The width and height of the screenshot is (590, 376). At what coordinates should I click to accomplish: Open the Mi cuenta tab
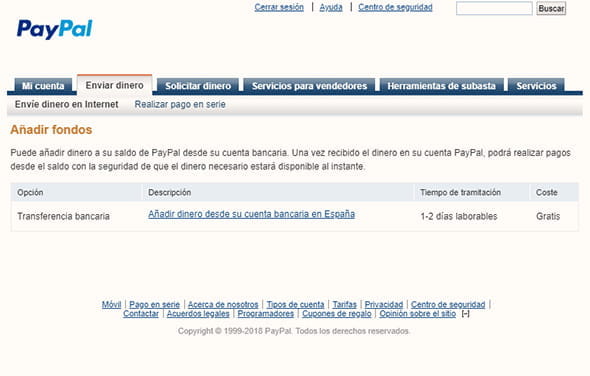(x=43, y=86)
